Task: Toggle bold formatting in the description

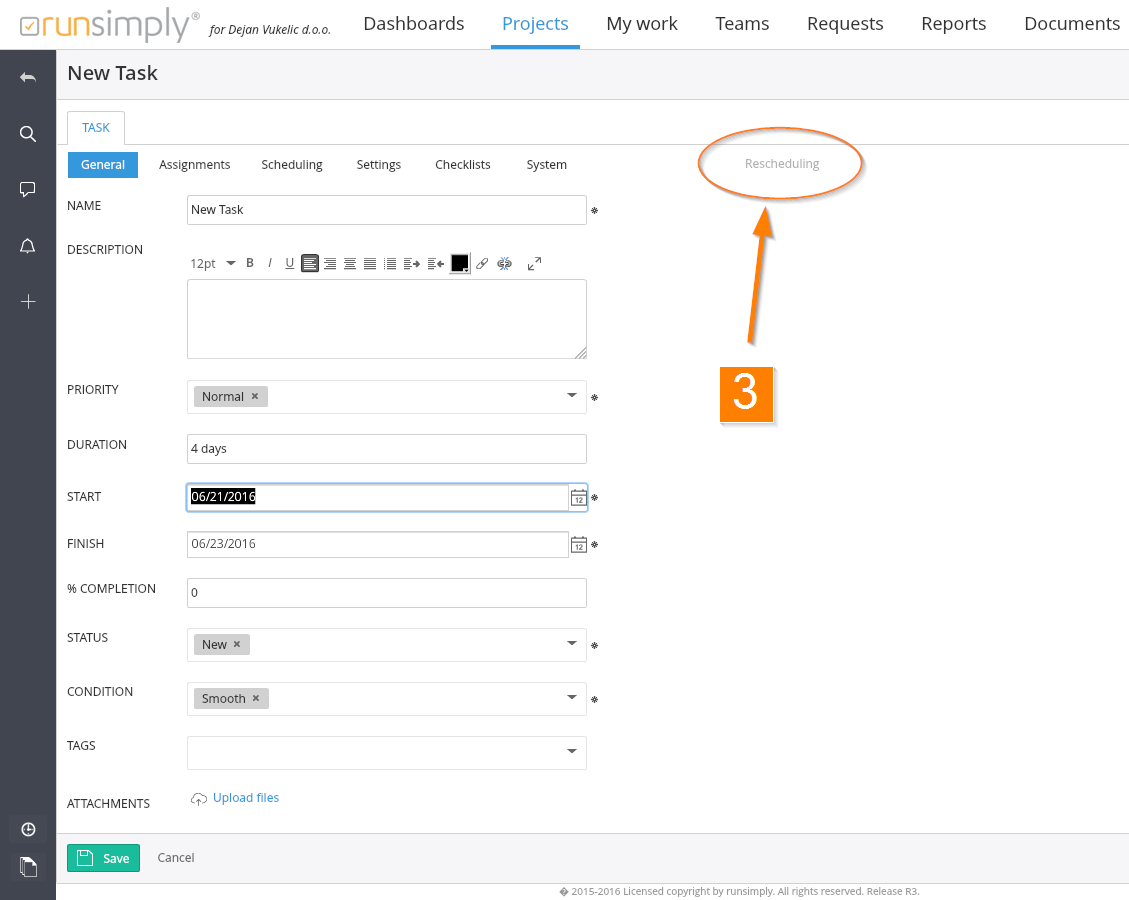Action: click(x=250, y=263)
